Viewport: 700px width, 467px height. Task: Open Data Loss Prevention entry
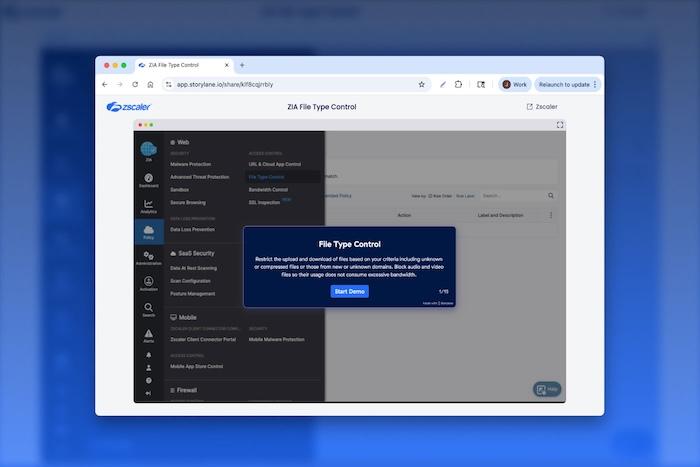pos(192,229)
